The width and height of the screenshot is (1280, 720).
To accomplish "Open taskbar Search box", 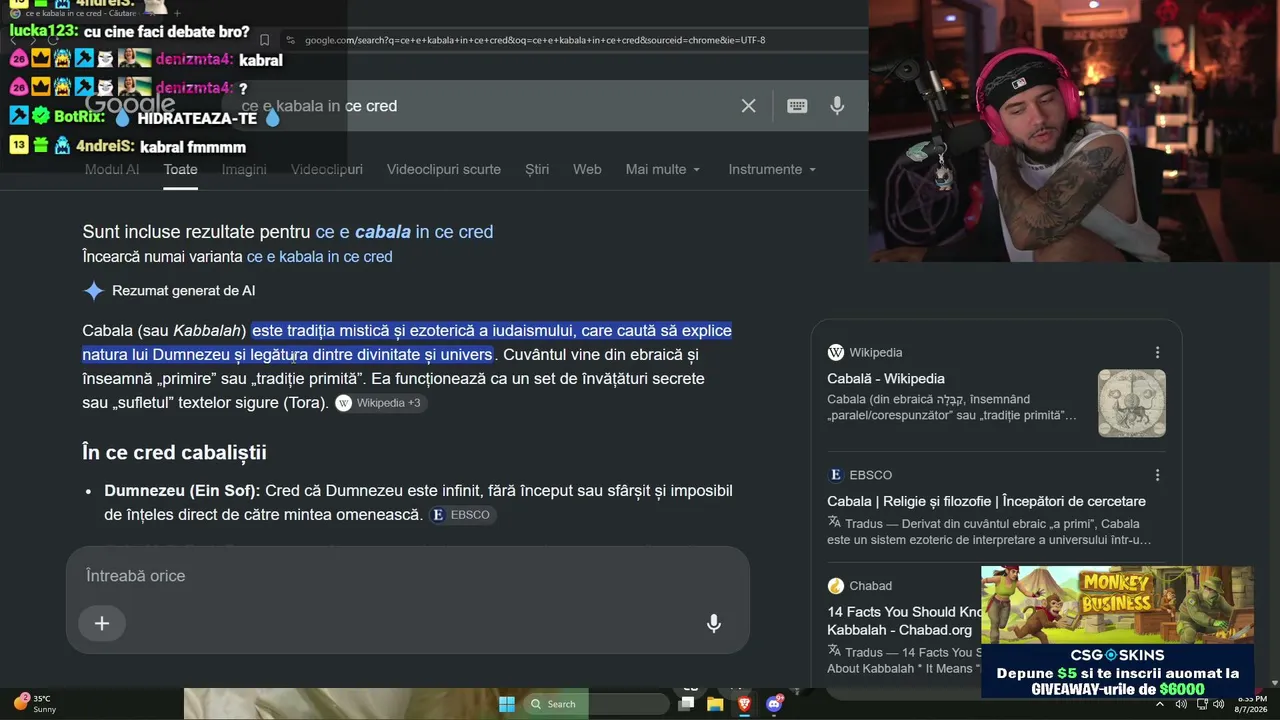I will coord(596,704).
